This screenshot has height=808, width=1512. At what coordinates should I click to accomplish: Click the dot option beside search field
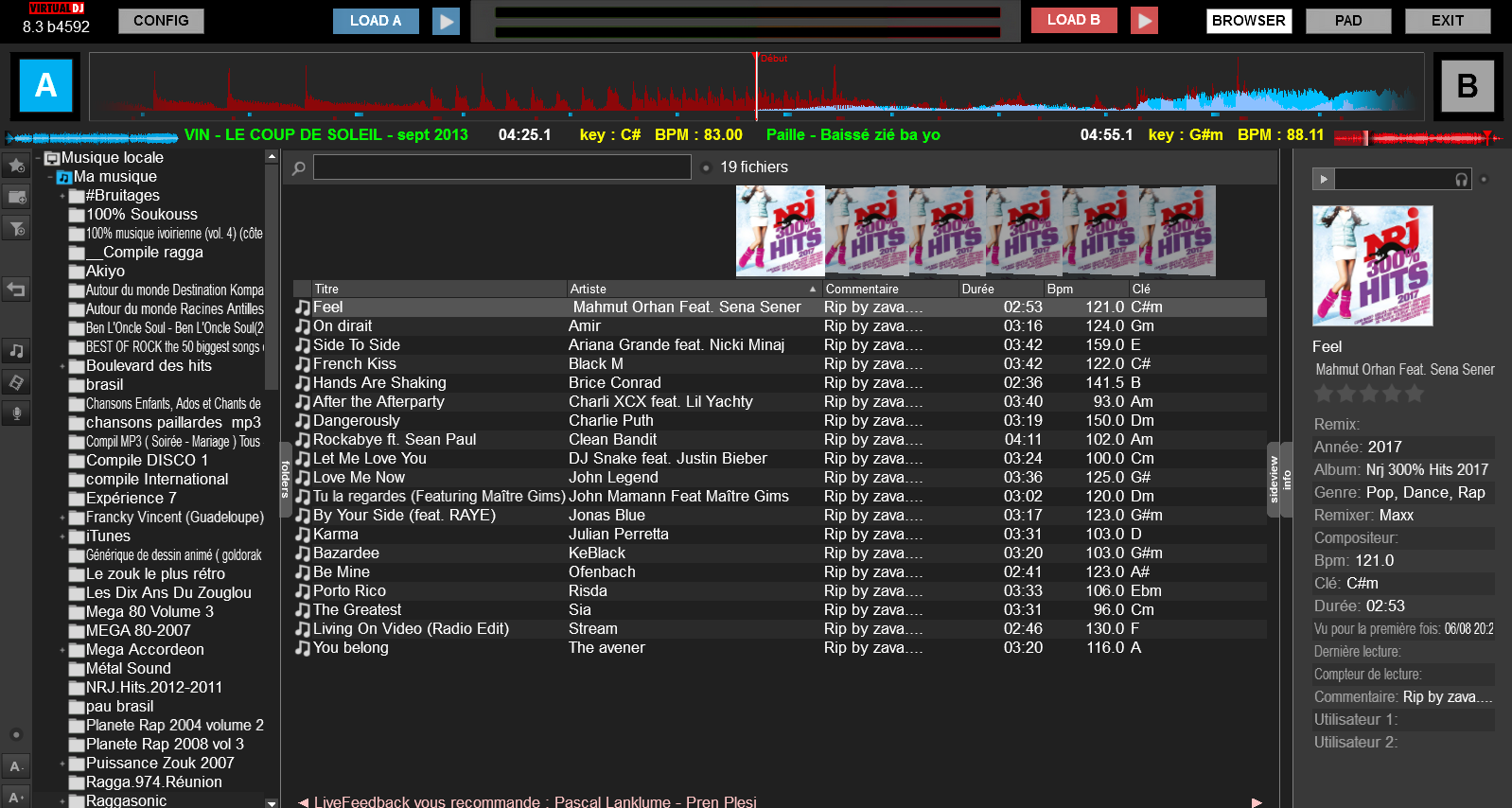click(706, 168)
